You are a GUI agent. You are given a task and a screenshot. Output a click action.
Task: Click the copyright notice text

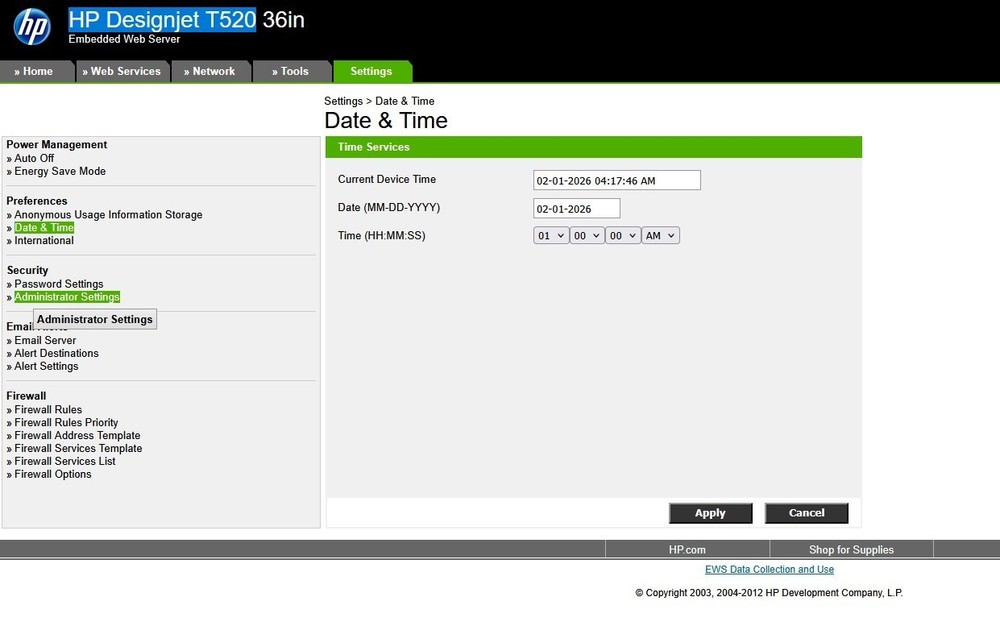(x=769, y=593)
